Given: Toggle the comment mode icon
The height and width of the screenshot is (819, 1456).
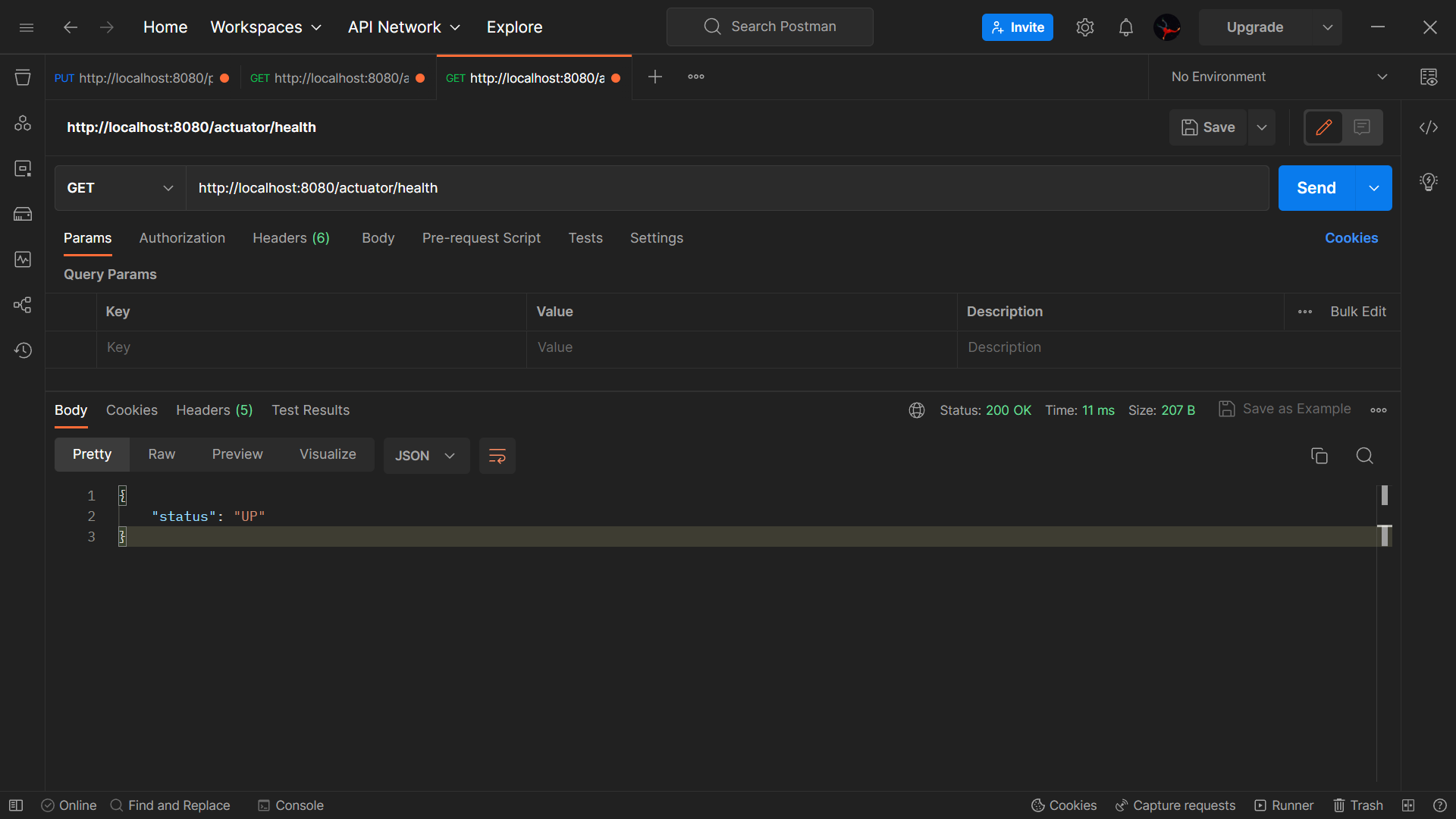Looking at the screenshot, I should coord(1362,127).
